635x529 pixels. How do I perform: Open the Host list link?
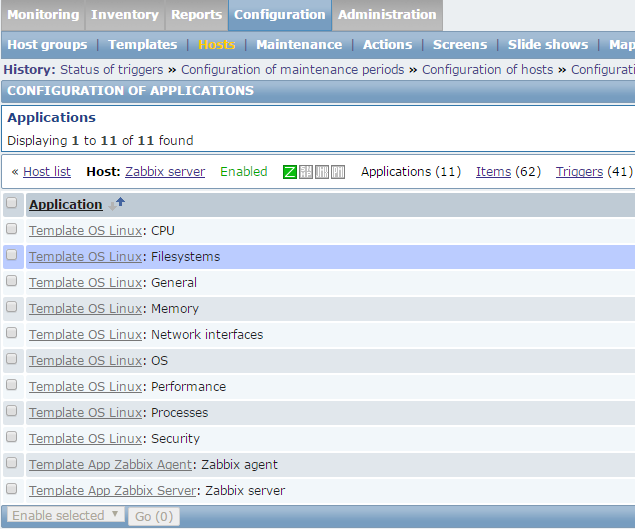[x=47, y=172]
